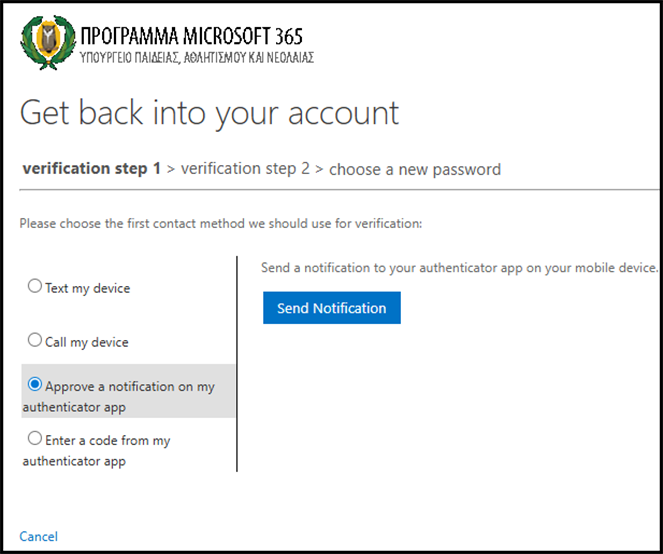The height and width of the screenshot is (554, 663).
Task: Click the Cancel link
Action: (x=39, y=537)
